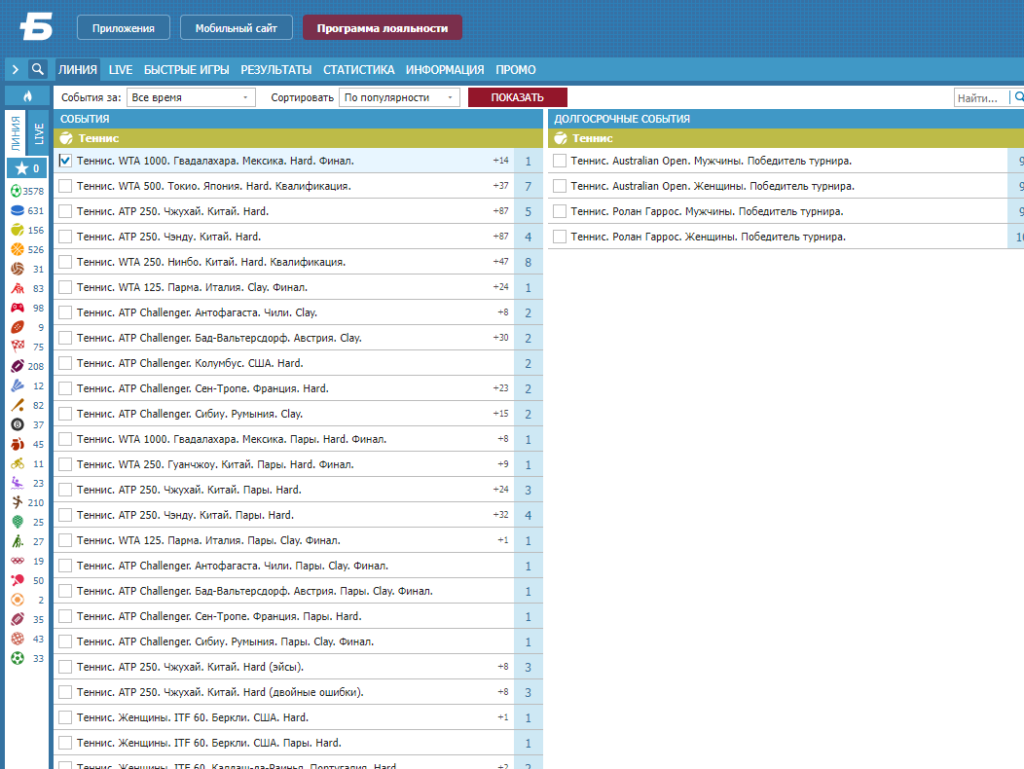Viewport: 1024px width, 769px height.
Task: Open the 'По популярности' sort dropdown
Action: pos(399,97)
